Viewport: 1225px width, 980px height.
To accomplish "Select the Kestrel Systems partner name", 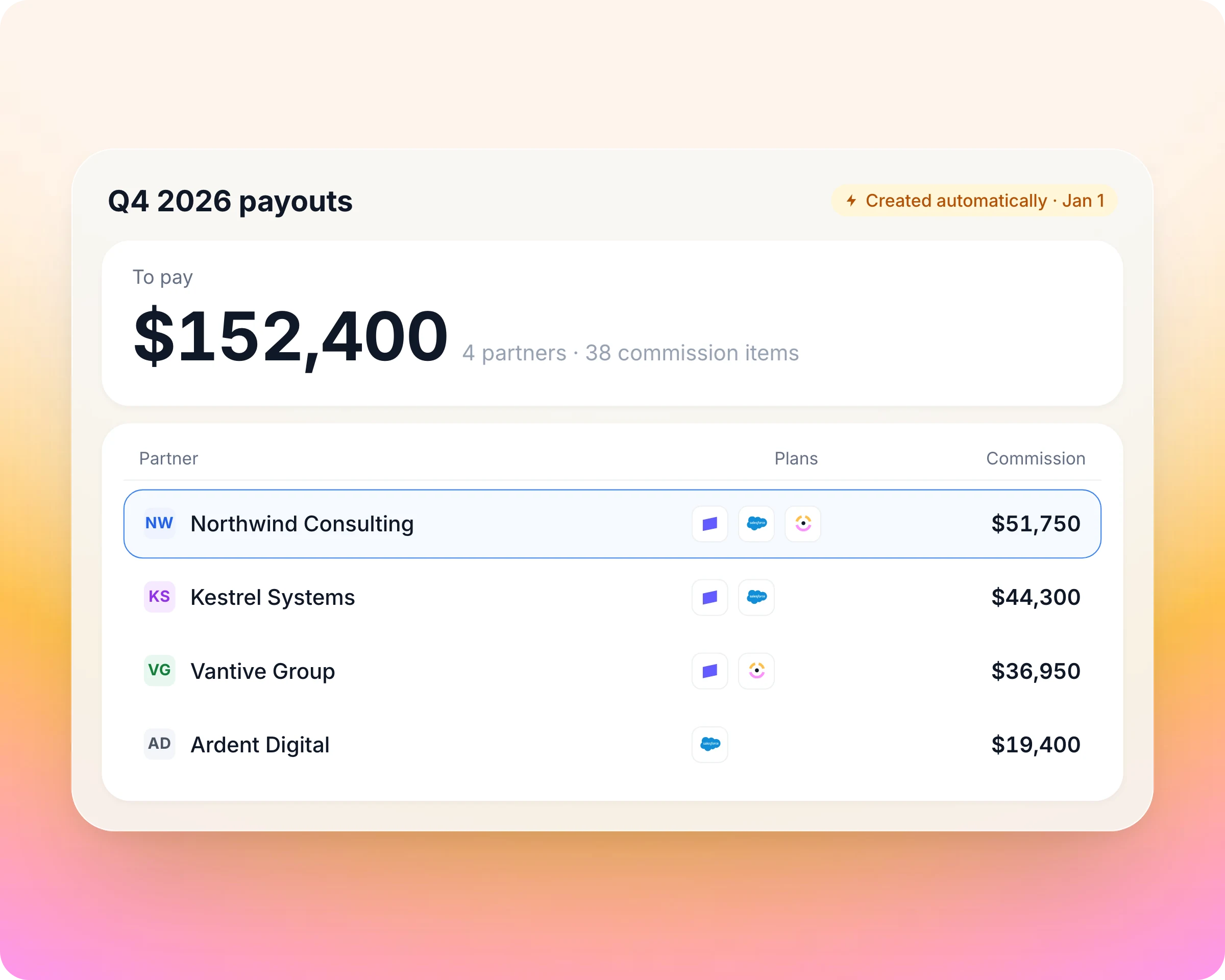I will [273, 597].
